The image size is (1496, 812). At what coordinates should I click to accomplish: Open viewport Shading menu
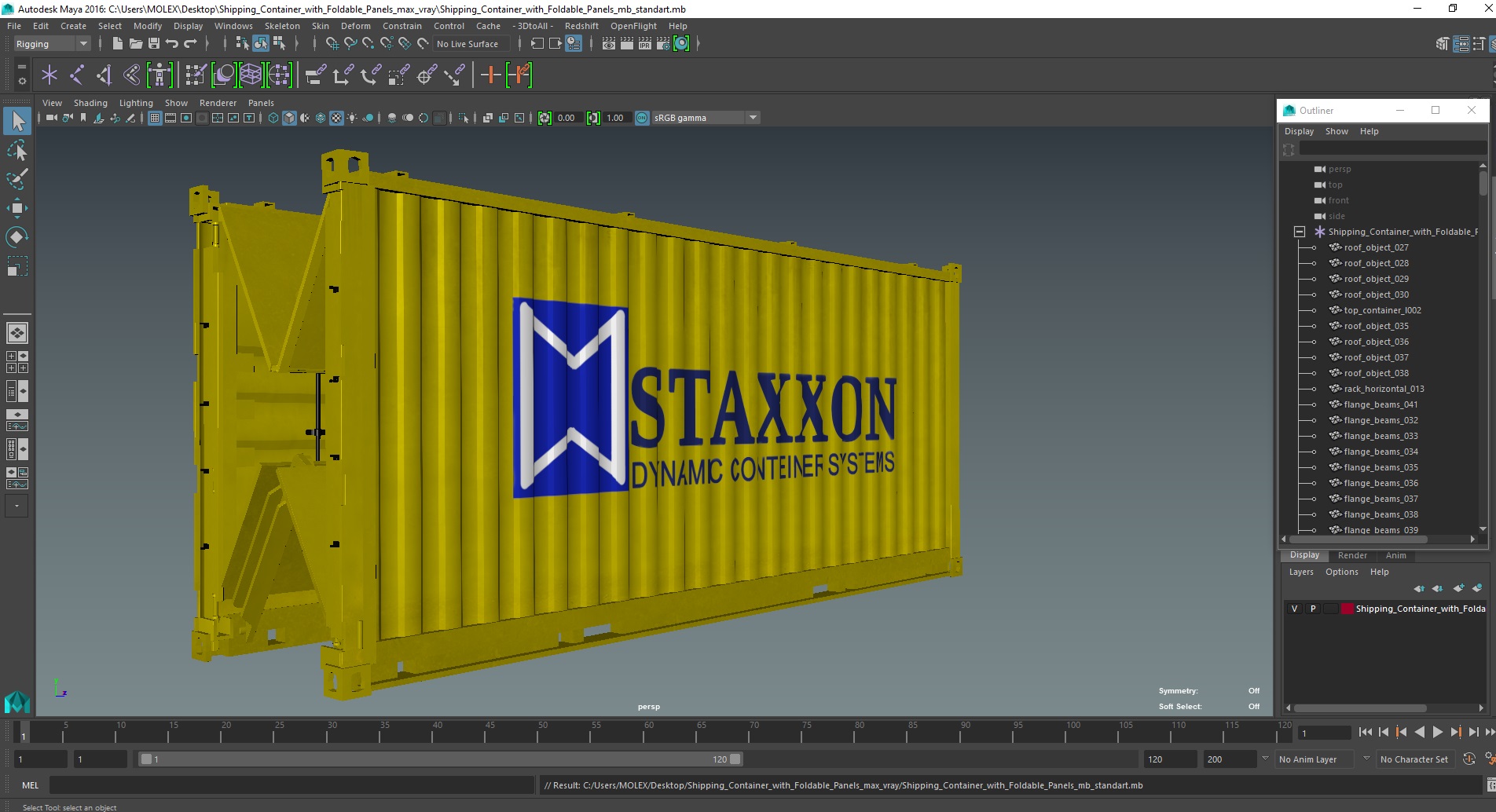point(90,103)
